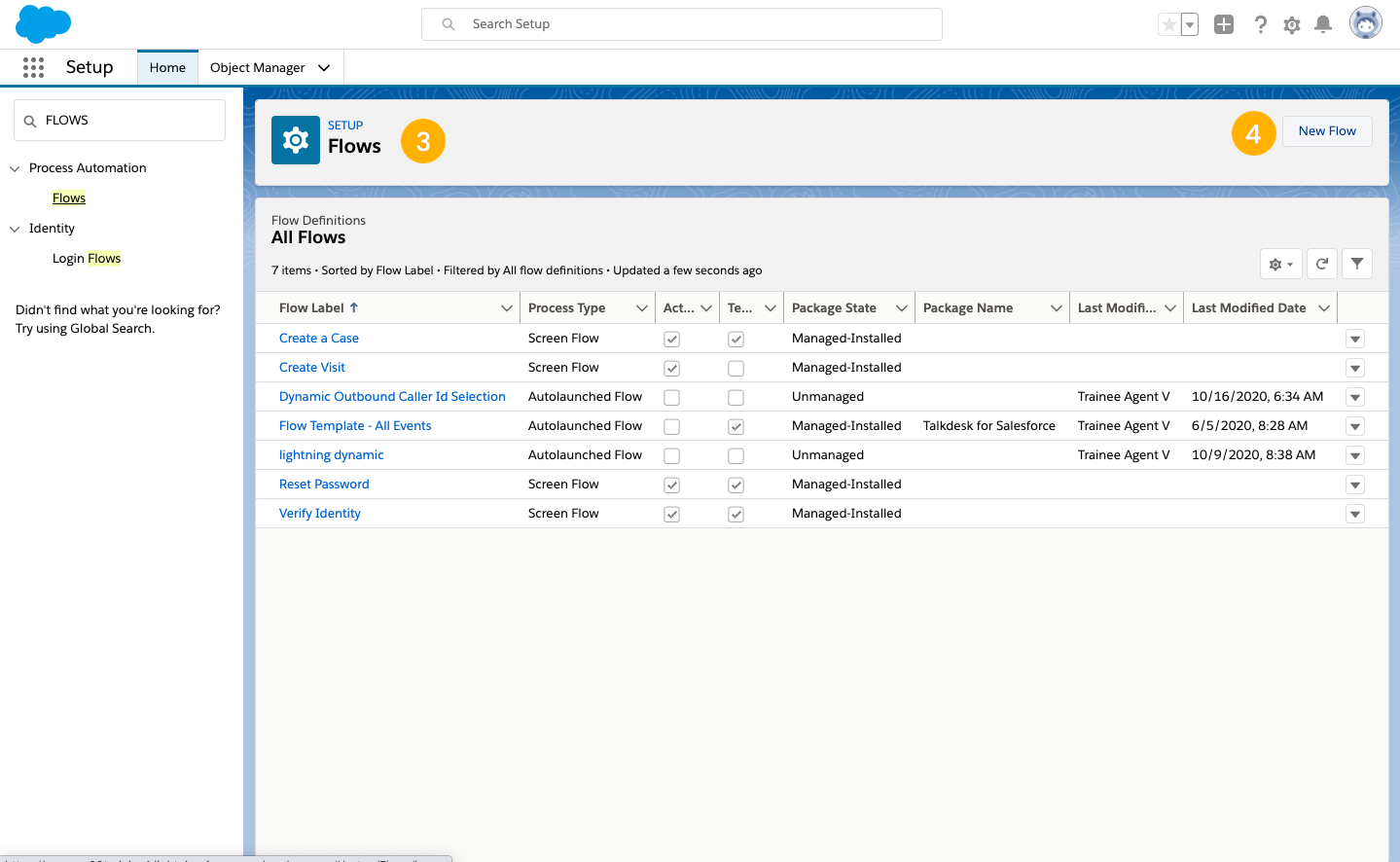The height and width of the screenshot is (862, 1400).
Task: Enable the Template checkbox for Create Visit
Action: coord(736,368)
